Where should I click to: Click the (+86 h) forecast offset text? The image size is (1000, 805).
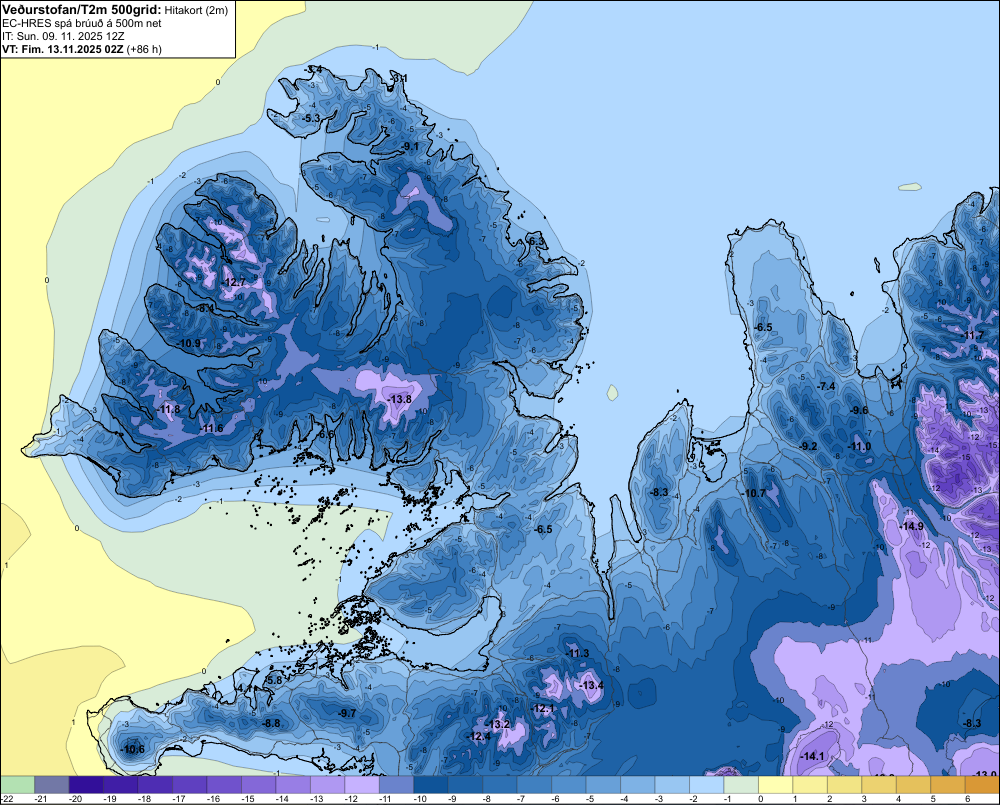tap(144, 49)
